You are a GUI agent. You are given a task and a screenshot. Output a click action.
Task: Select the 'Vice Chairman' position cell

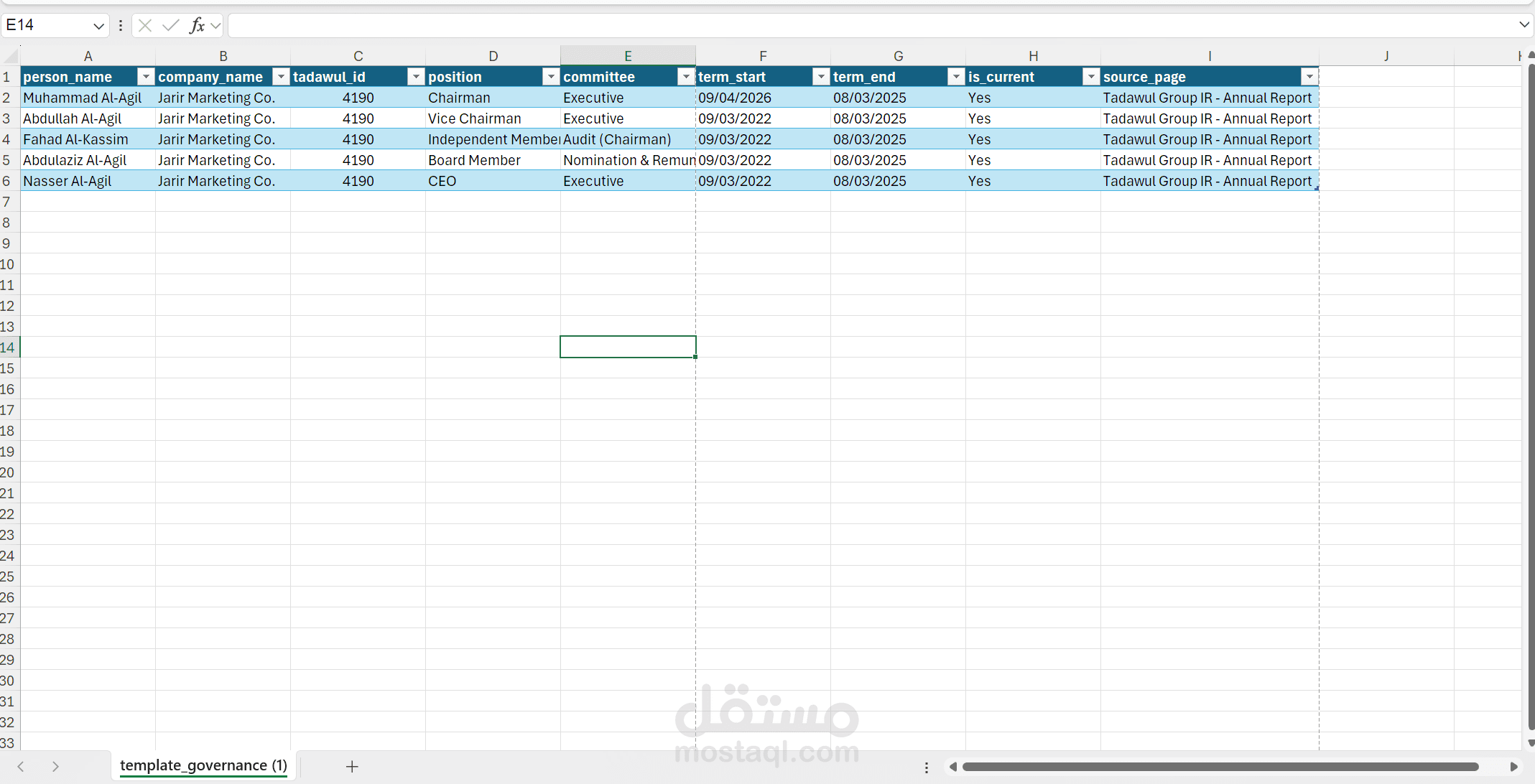pyautogui.click(x=493, y=118)
